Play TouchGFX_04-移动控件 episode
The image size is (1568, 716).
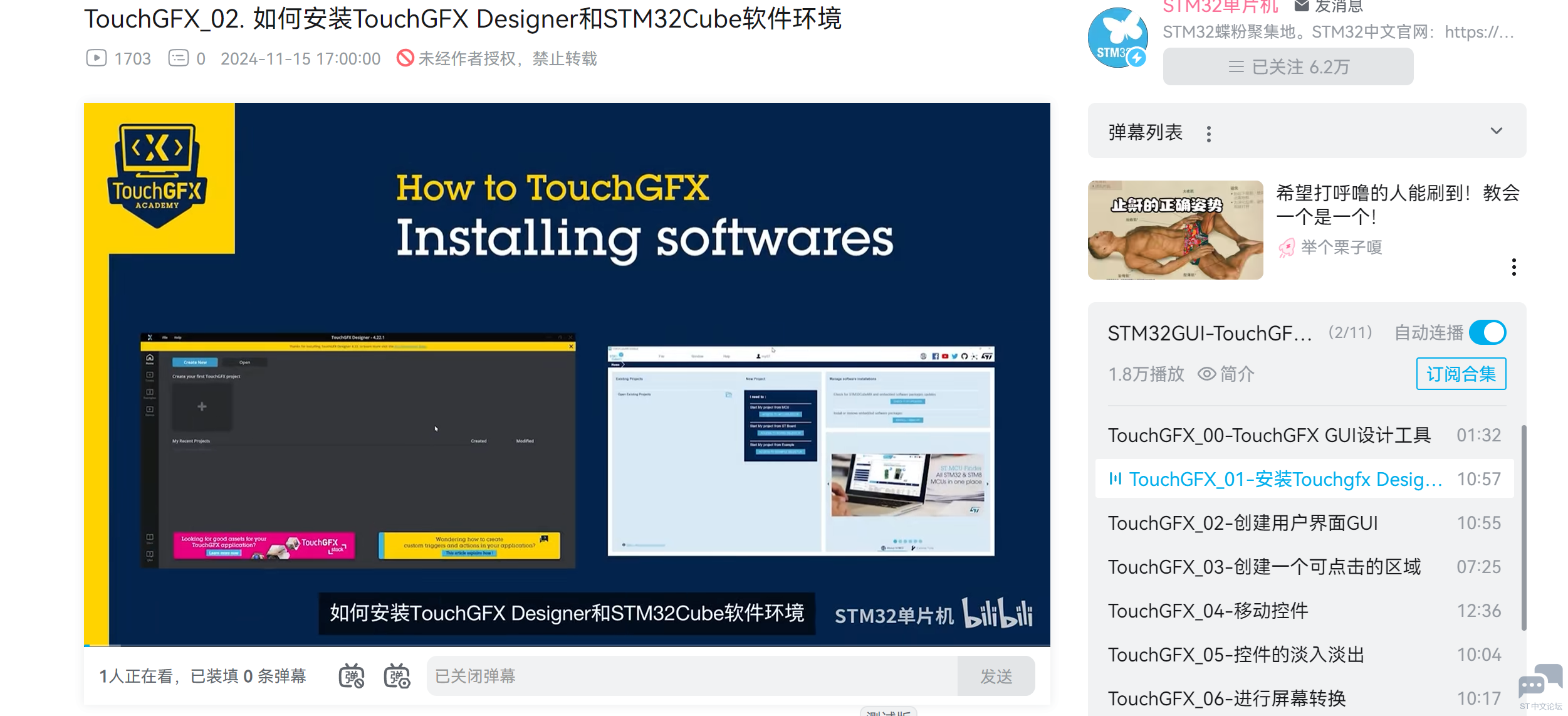(x=1304, y=611)
